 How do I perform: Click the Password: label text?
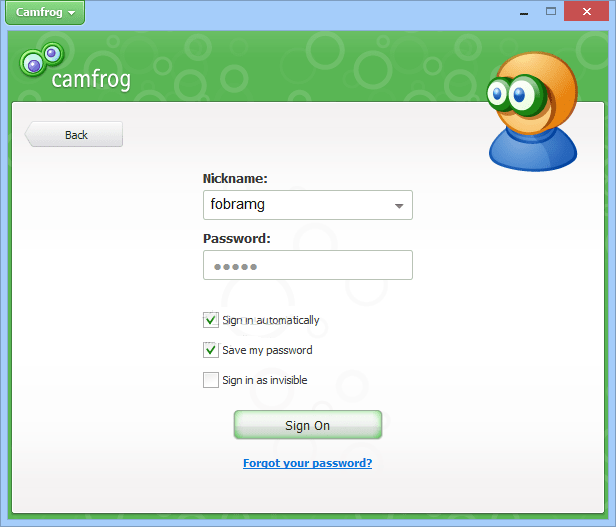coord(236,239)
